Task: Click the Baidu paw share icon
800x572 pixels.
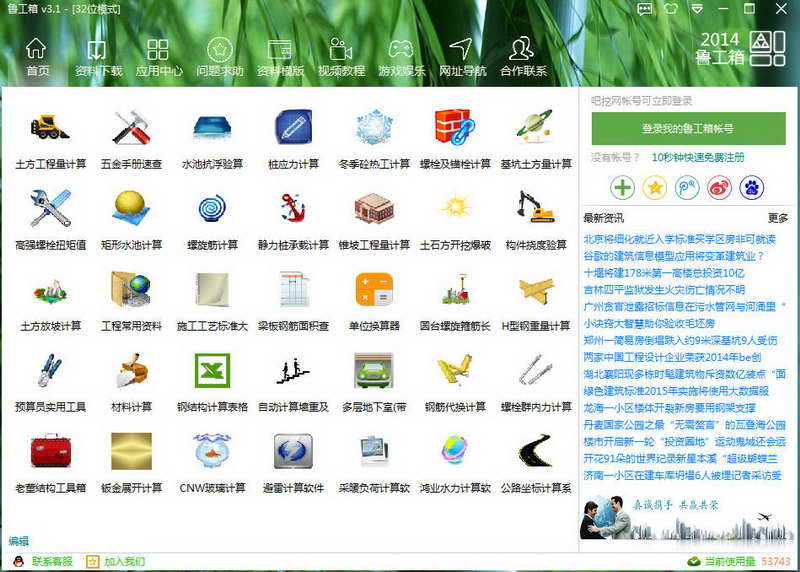Action: point(752,188)
